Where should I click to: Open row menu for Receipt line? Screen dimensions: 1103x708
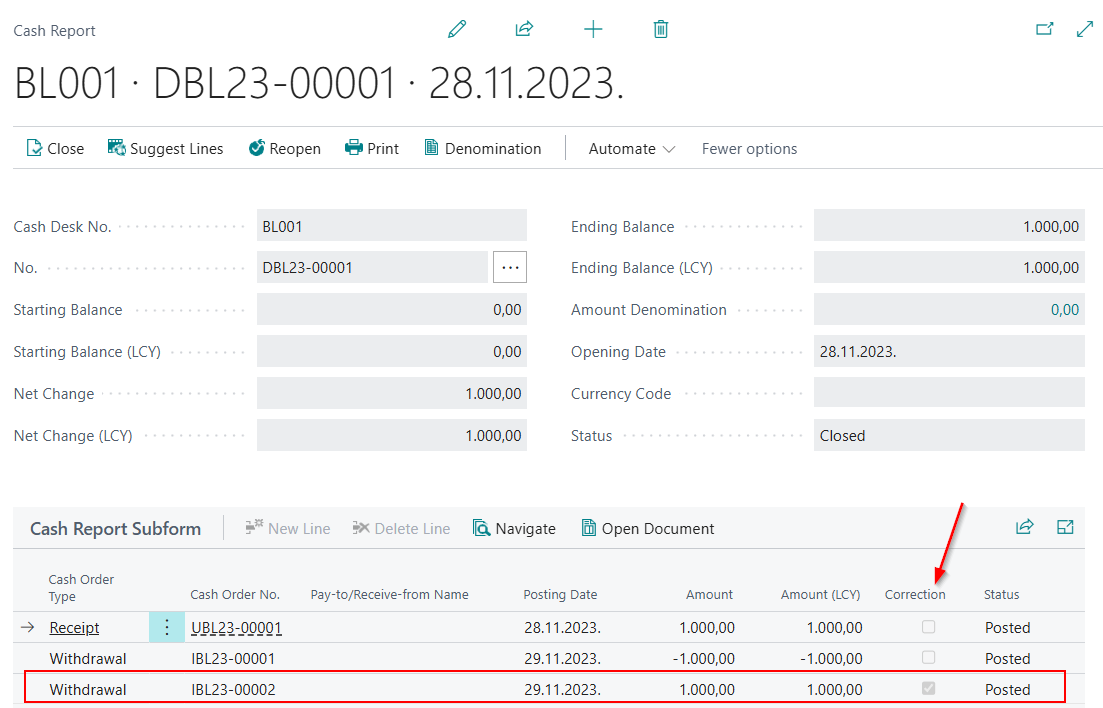[167, 627]
